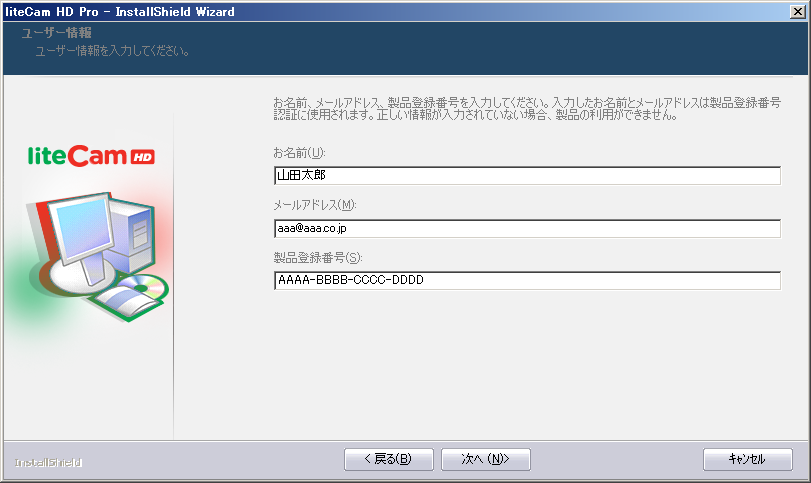Screen dimensions: 811x483
Task: Click the メールアドレス email input field
Action: (x=527, y=228)
